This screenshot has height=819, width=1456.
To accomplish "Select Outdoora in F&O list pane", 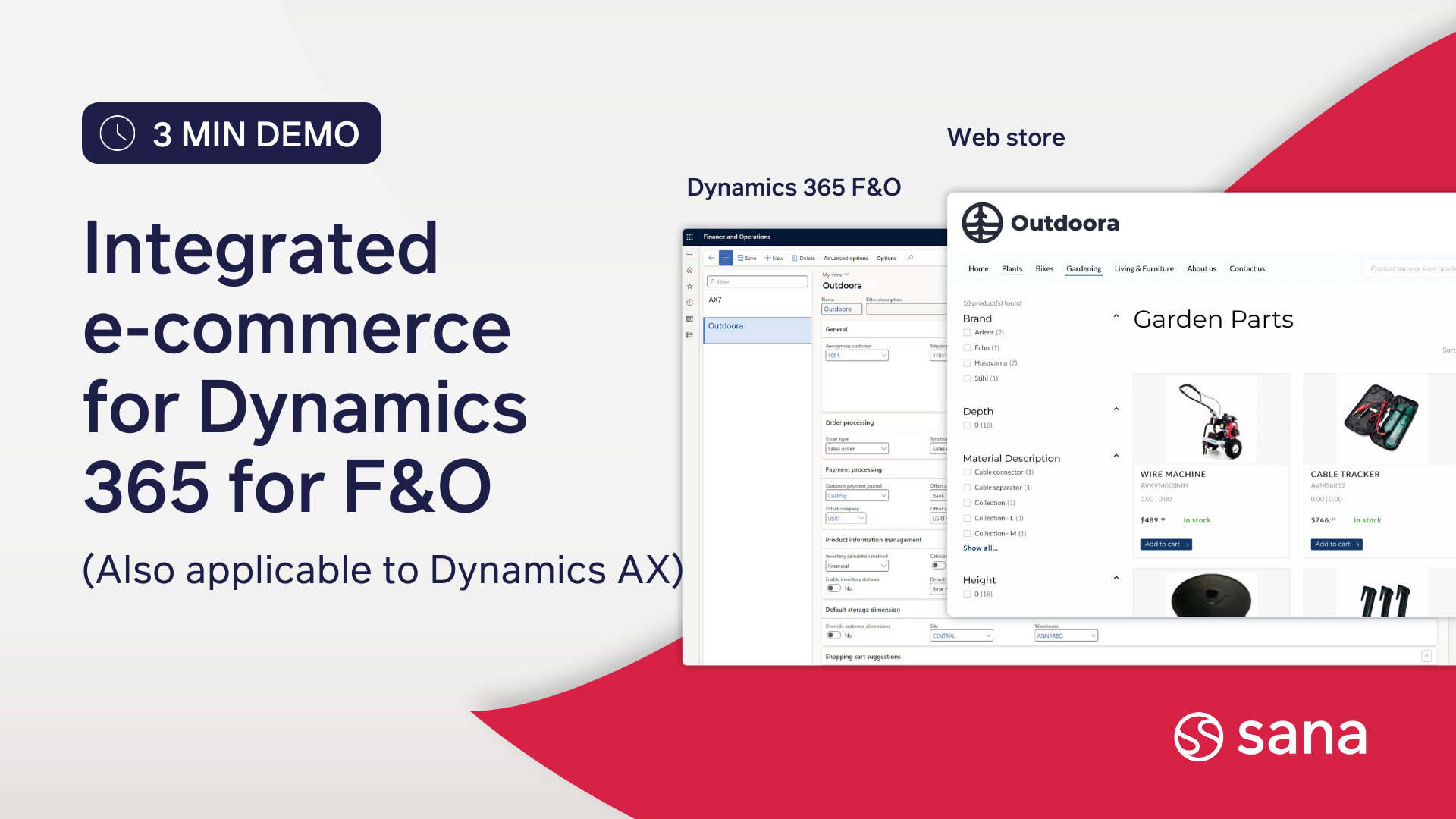I will tap(757, 330).
